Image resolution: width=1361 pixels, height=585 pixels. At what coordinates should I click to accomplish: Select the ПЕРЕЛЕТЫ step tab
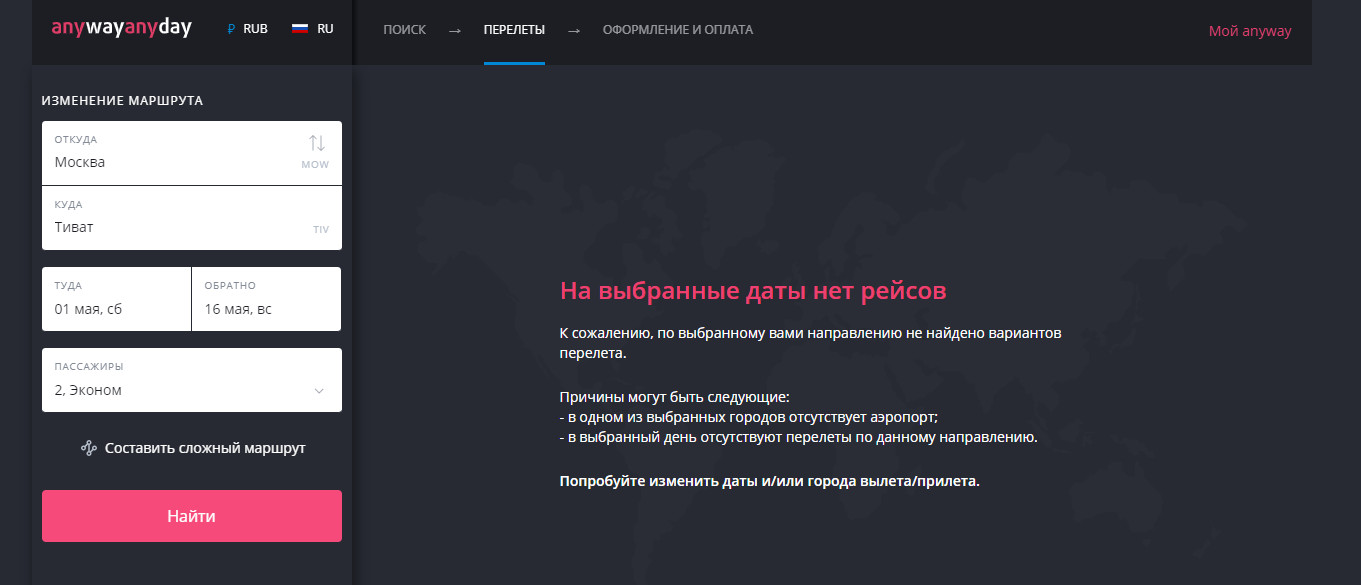tap(514, 30)
